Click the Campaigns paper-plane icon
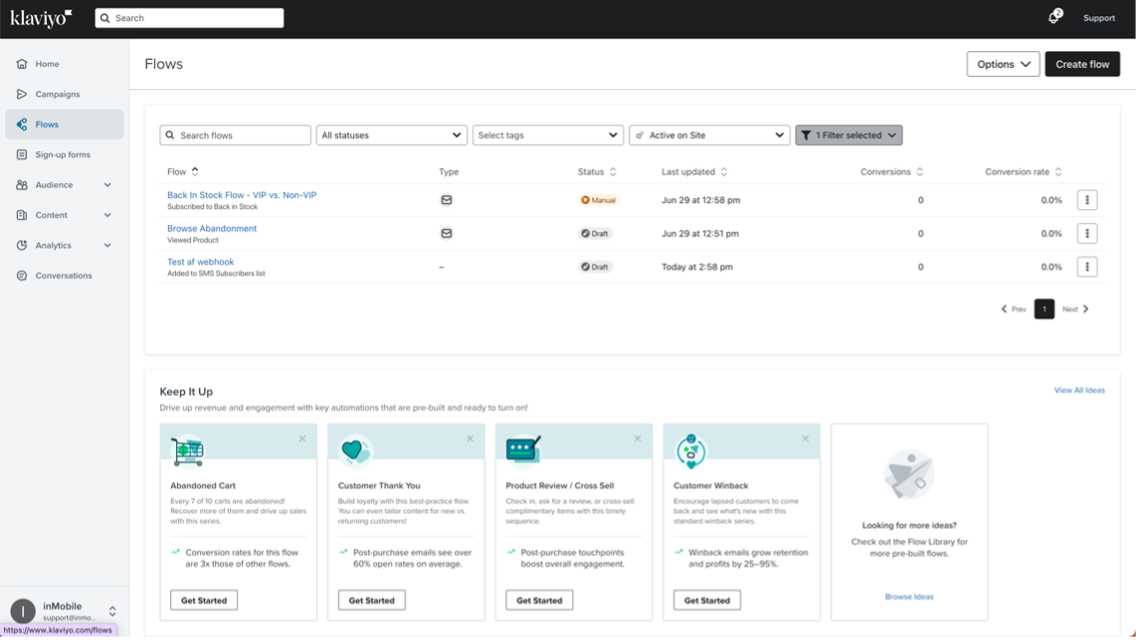Viewport: 1139px width, 641px height. [x=22, y=94]
